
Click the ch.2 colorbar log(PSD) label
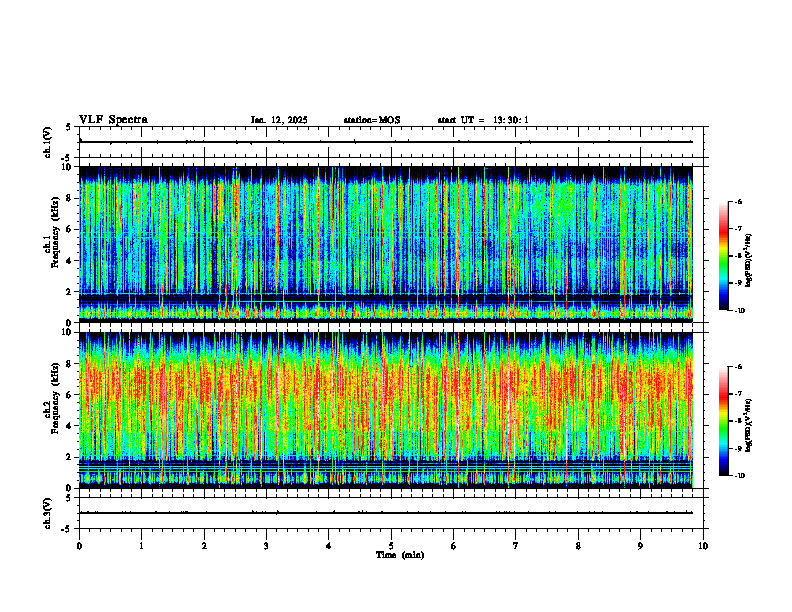point(749,426)
